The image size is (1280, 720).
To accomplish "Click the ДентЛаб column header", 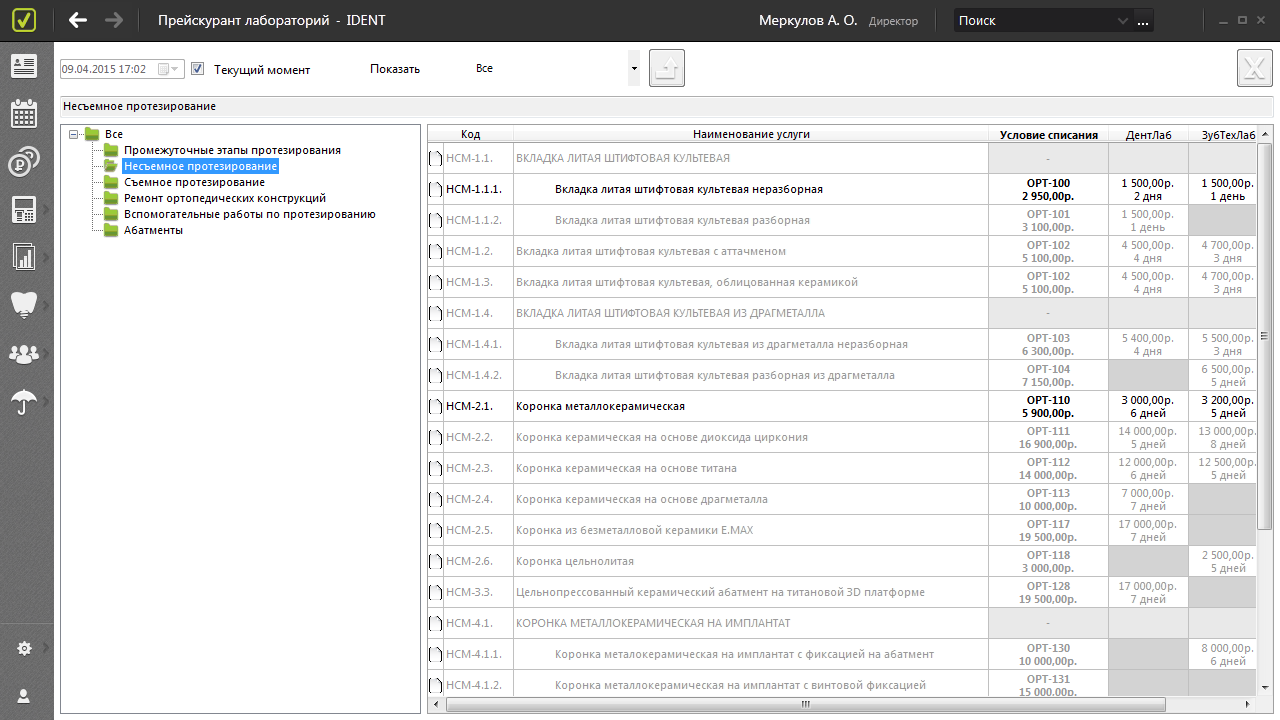I will [1148, 134].
